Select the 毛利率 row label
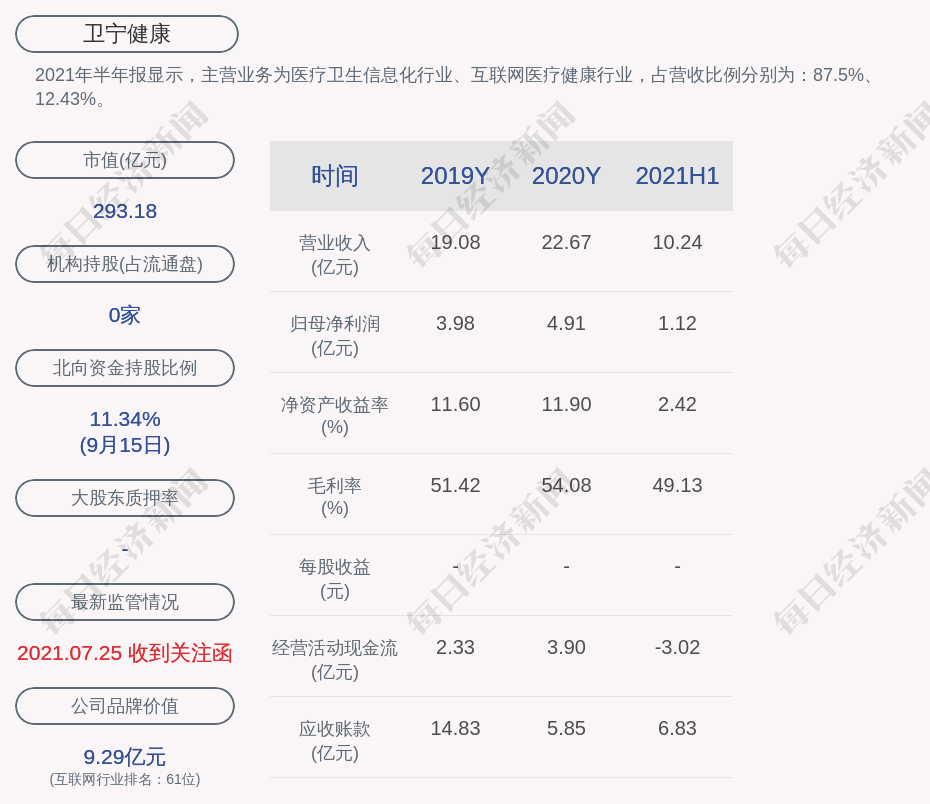Viewport: 930px width, 804px height. tap(334, 497)
